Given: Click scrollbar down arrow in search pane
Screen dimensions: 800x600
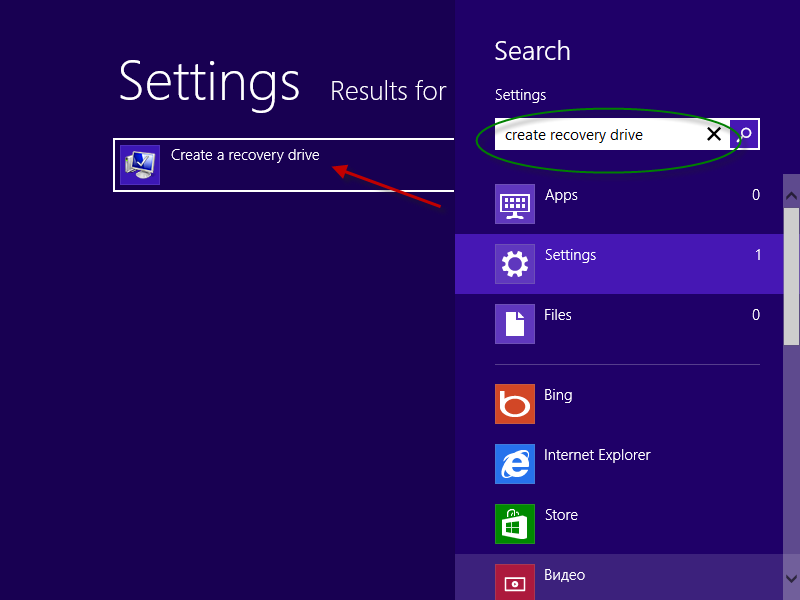Looking at the screenshot, I should 791,579.
